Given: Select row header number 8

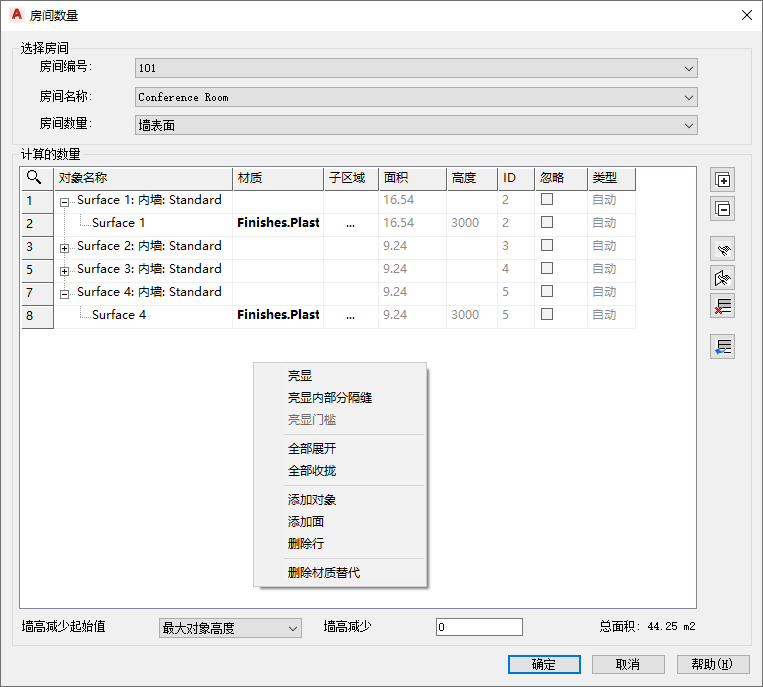Looking at the screenshot, I should (37, 316).
